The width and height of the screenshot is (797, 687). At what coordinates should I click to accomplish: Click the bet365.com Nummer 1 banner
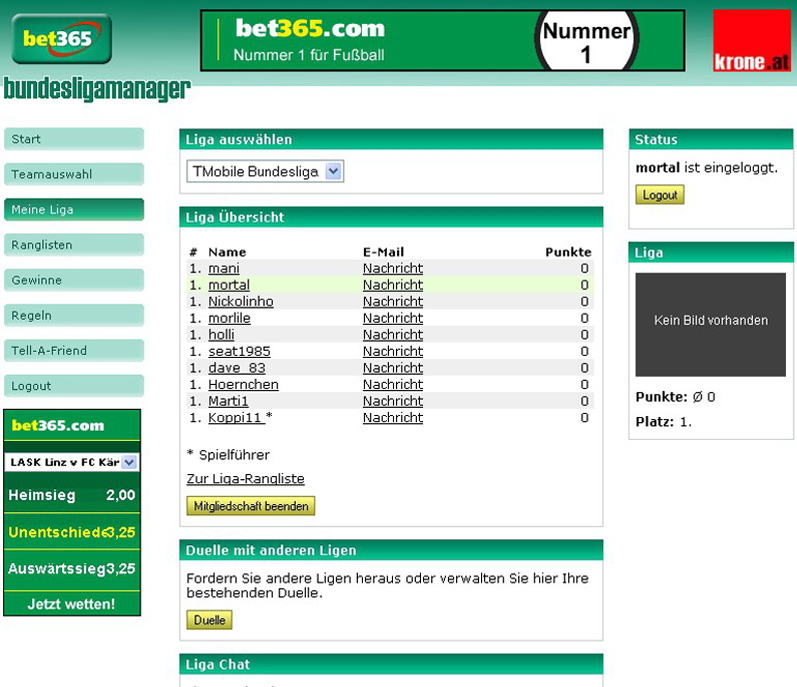pos(443,41)
